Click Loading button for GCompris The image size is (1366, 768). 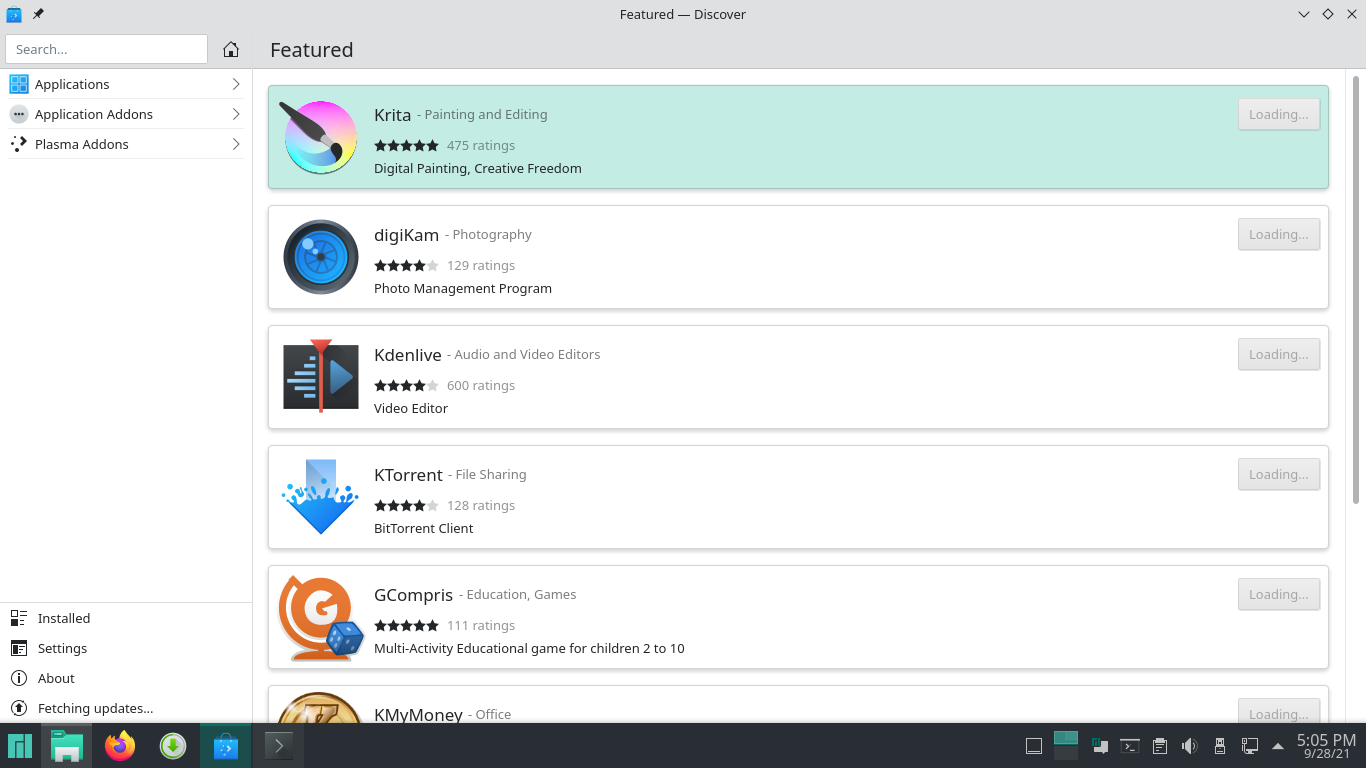click(1279, 594)
